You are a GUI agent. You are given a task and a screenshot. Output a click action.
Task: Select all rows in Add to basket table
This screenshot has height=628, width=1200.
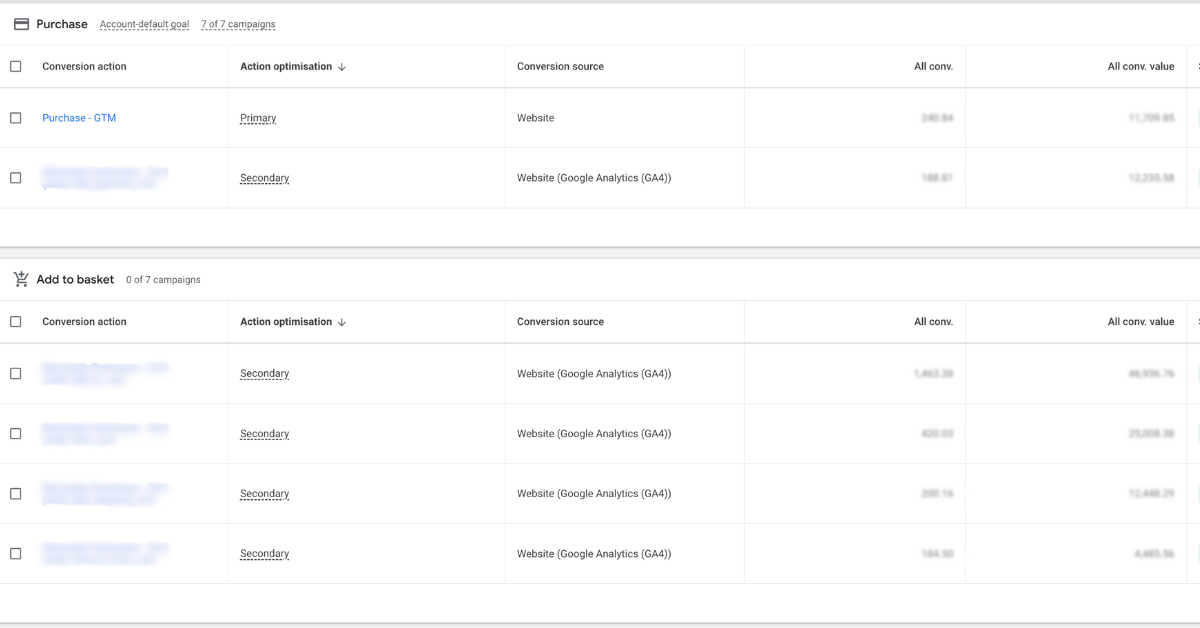pyautogui.click(x=15, y=322)
